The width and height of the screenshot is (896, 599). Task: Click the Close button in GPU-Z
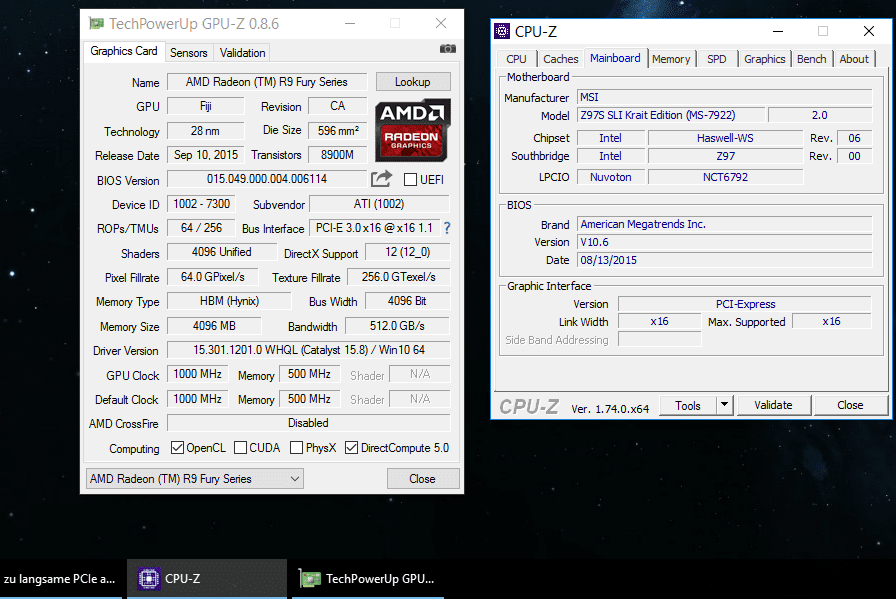point(422,479)
